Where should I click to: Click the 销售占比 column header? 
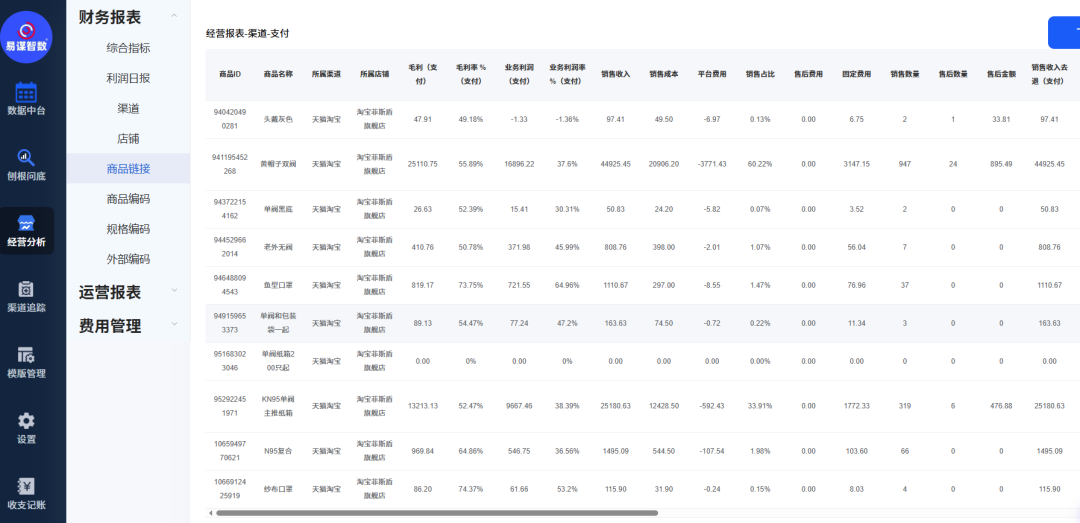(x=760, y=74)
